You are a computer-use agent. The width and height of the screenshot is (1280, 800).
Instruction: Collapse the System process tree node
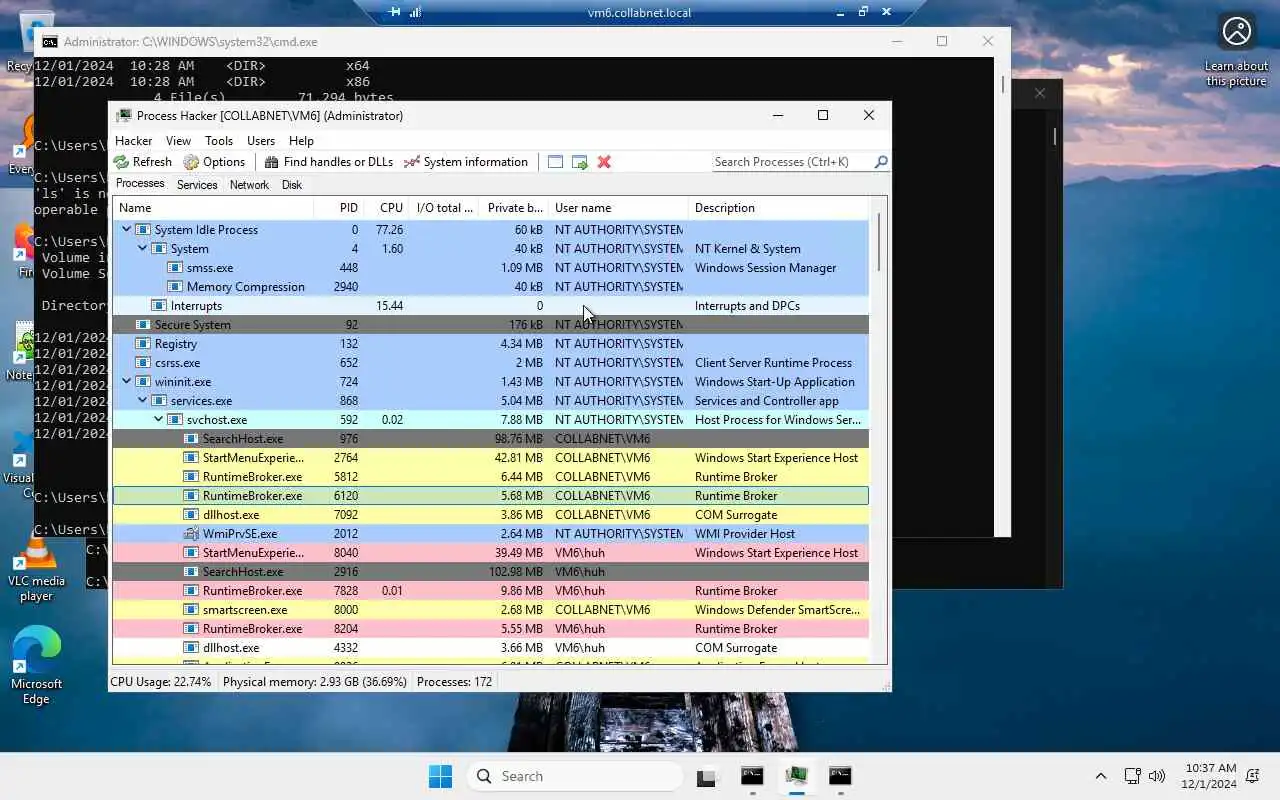click(142, 249)
